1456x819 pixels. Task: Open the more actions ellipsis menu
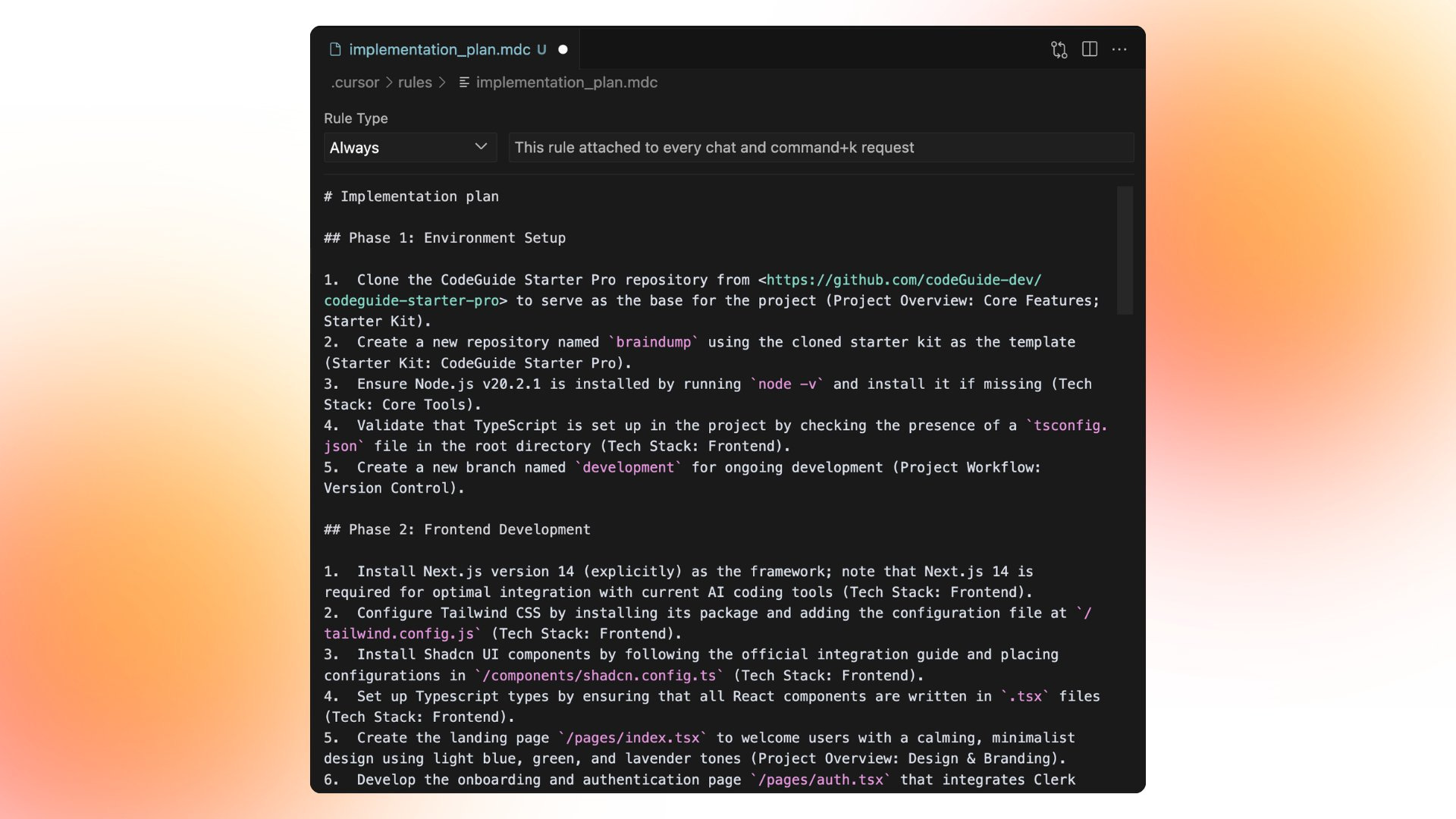click(1119, 49)
